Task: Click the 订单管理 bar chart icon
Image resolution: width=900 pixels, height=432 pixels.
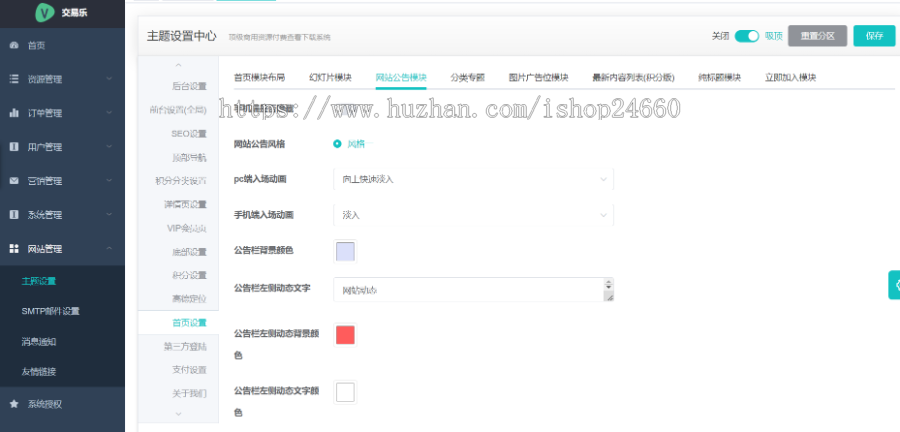Action: (14, 113)
